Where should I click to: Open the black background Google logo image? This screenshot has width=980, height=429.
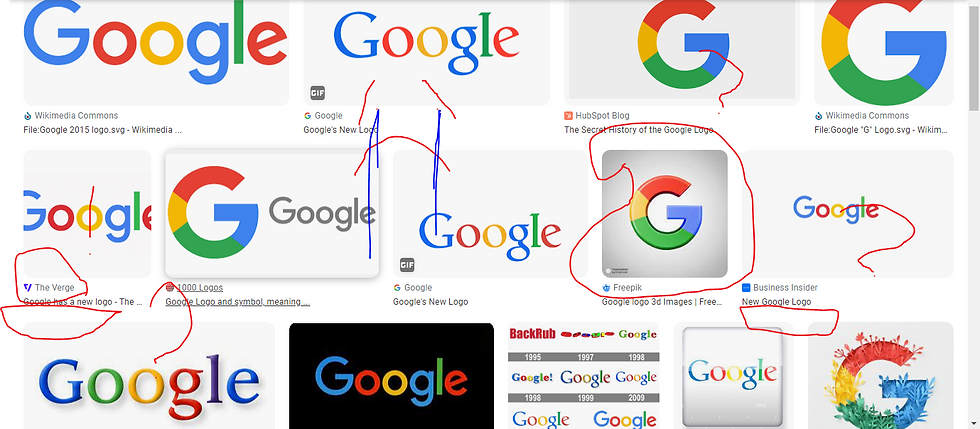(391, 376)
